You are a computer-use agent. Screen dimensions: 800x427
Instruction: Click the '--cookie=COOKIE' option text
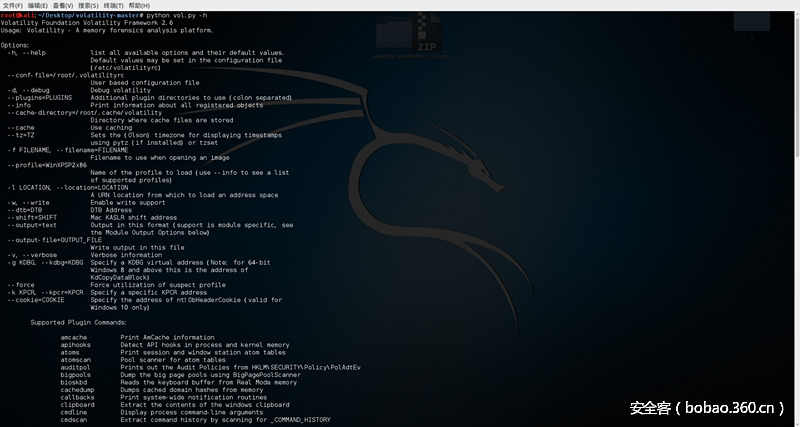click(36, 299)
